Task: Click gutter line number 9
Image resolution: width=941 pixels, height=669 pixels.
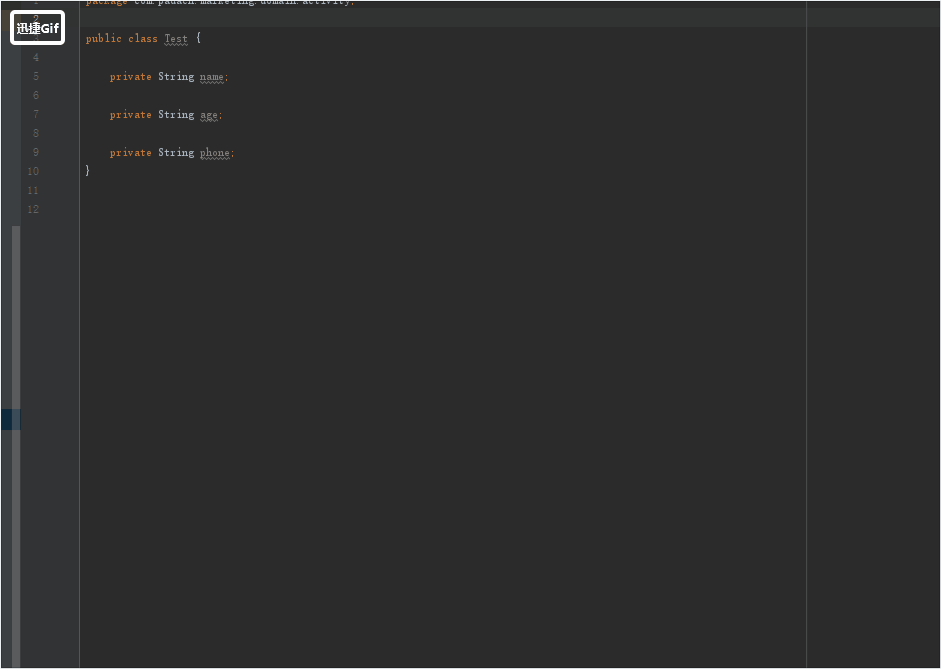Action: pyautogui.click(x=35, y=153)
